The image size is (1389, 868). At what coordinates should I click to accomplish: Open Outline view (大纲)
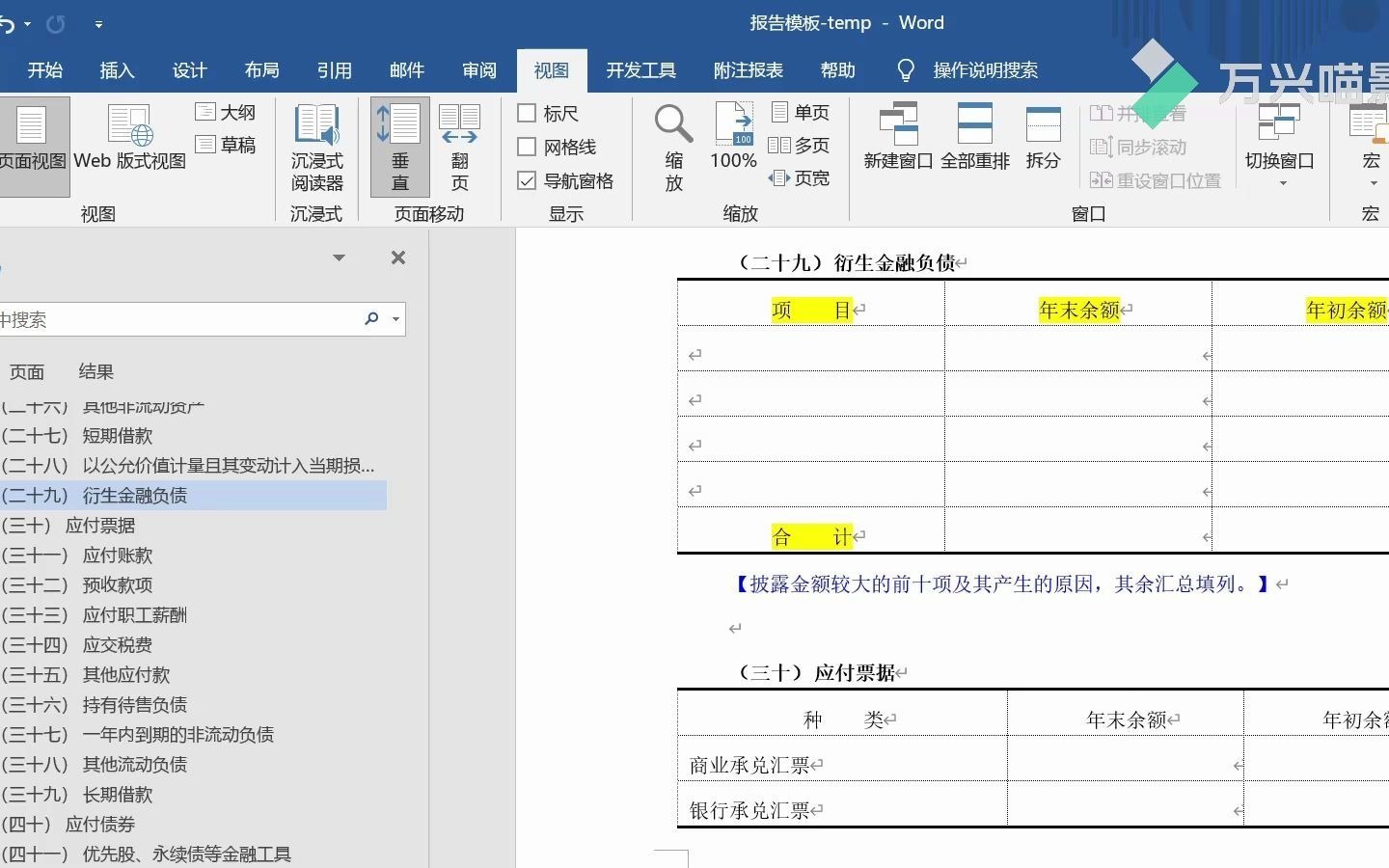tap(226, 113)
